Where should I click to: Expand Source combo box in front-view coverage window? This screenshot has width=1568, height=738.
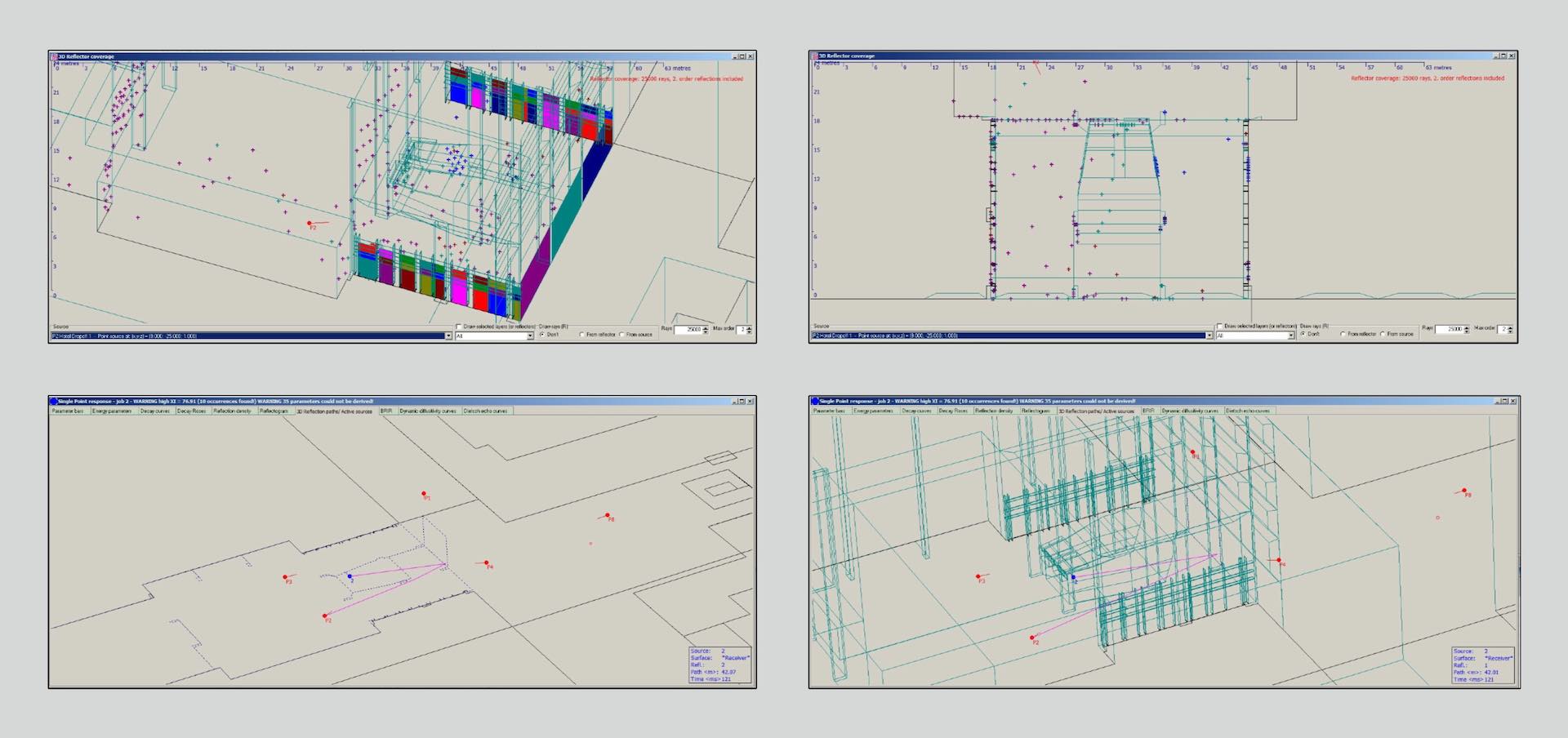1209,336
